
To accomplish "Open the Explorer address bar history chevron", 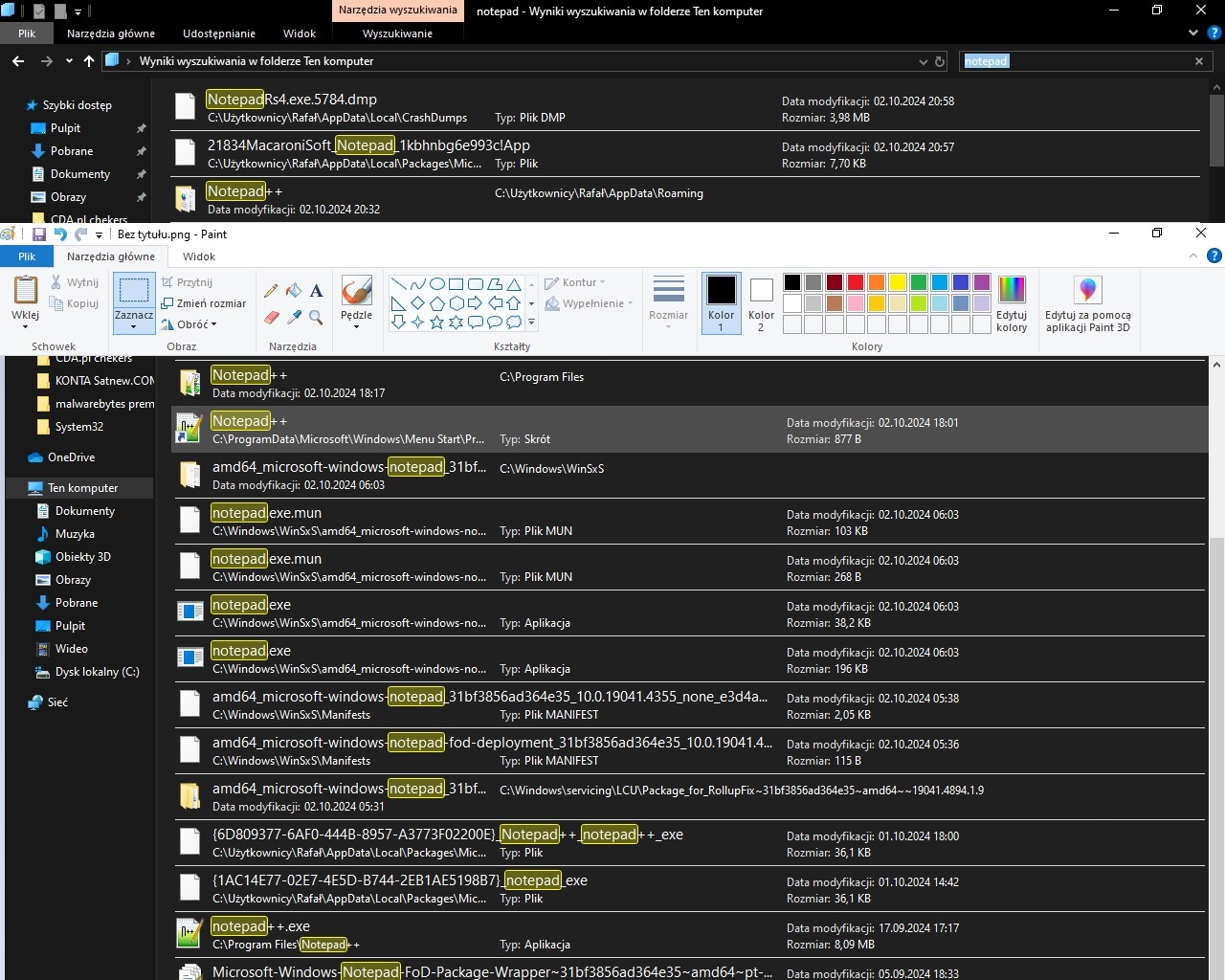I will click(x=924, y=61).
